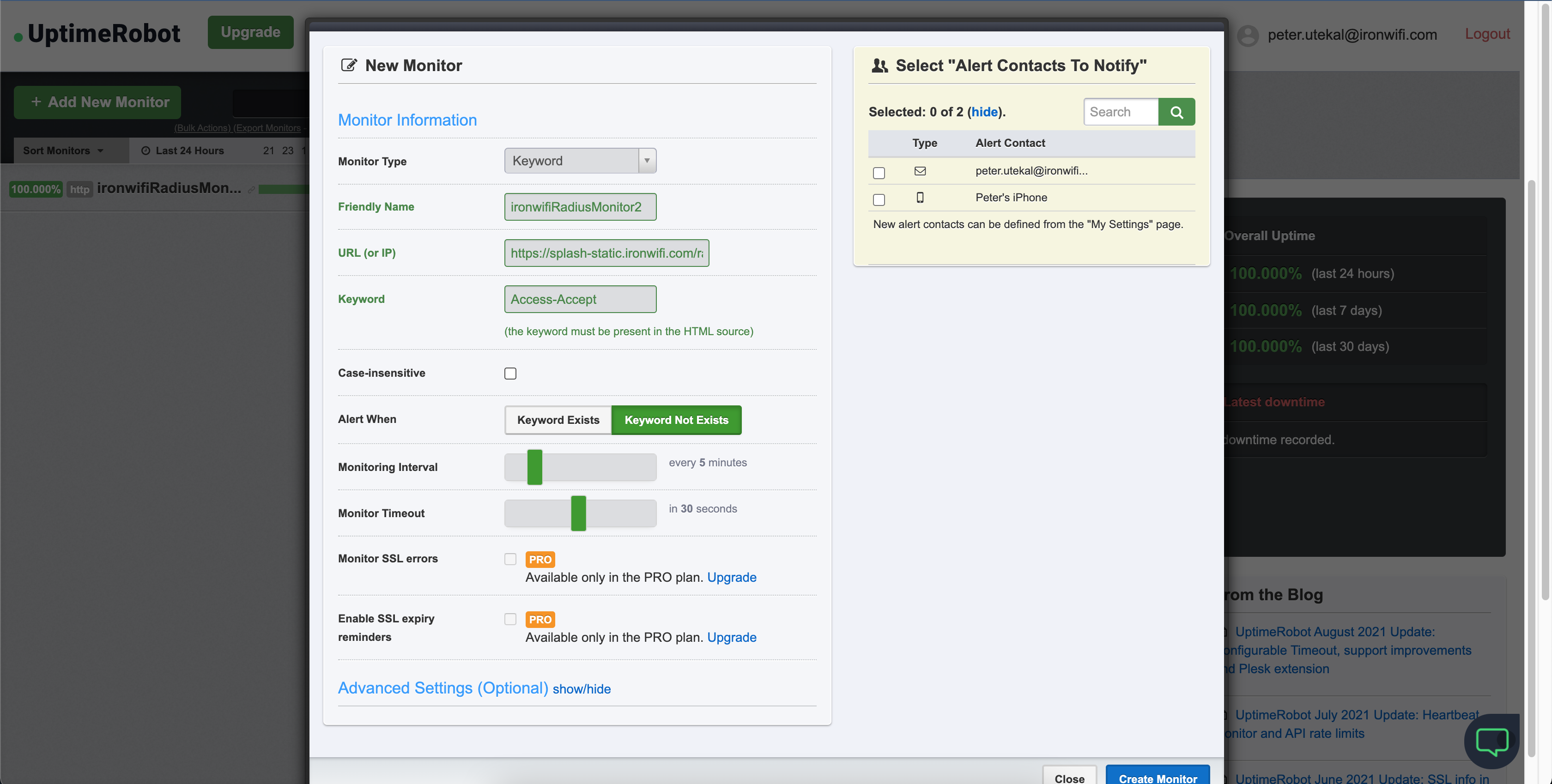The image size is (1552, 784).
Task: Click the Friendly Name input field
Action: point(580,206)
